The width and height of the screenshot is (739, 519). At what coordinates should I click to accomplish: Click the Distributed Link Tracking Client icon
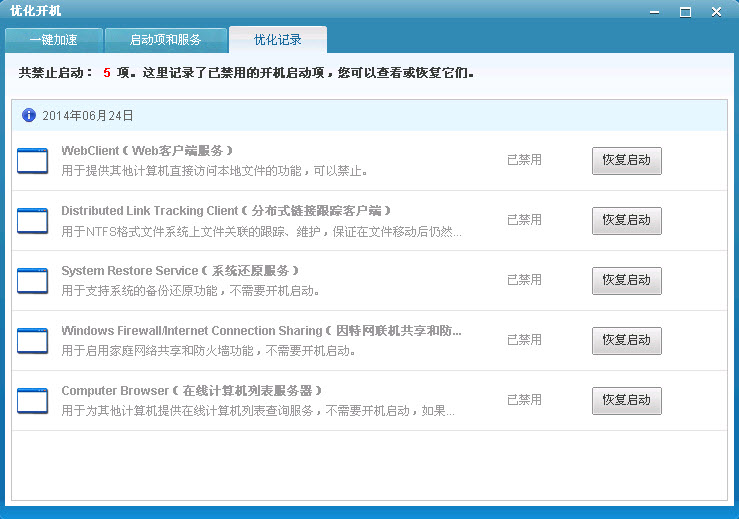click(32, 221)
